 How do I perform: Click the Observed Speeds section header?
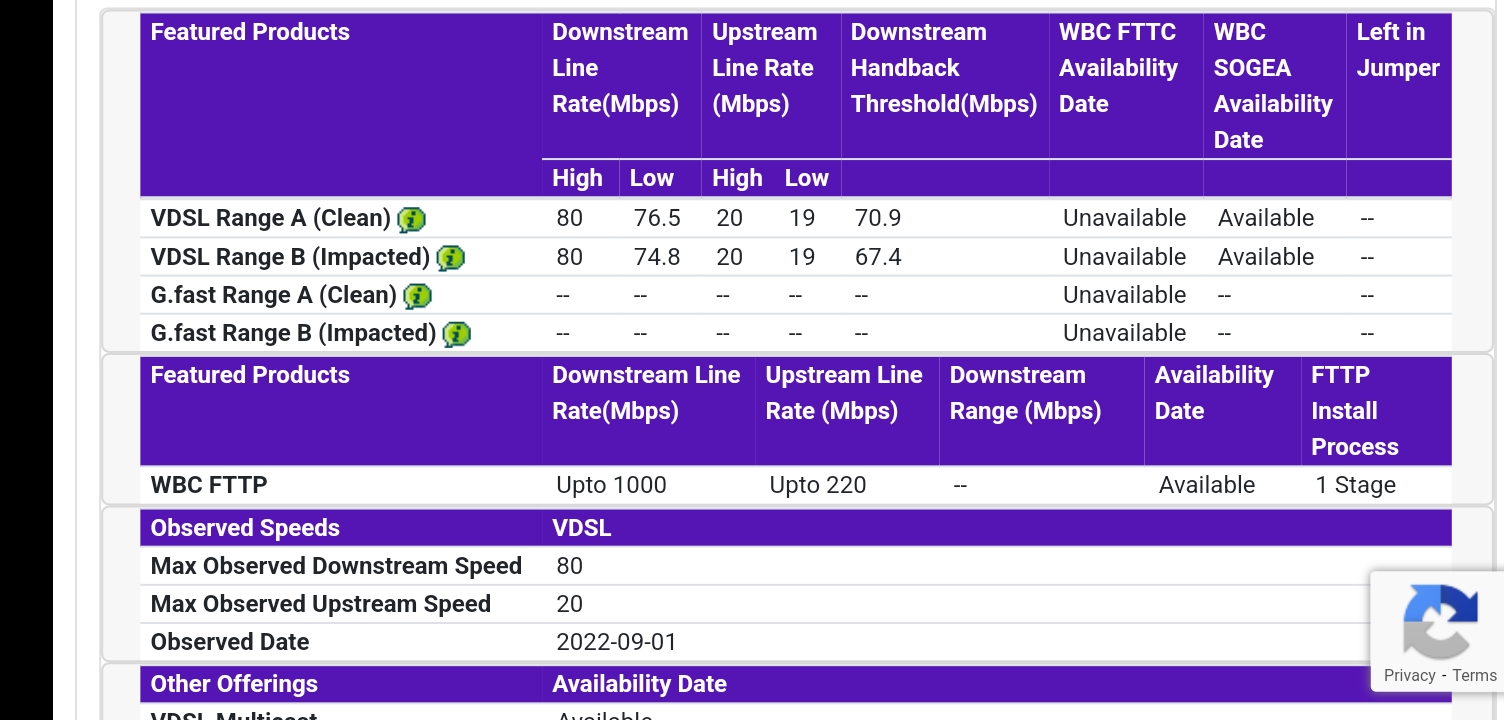tap(245, 527)
